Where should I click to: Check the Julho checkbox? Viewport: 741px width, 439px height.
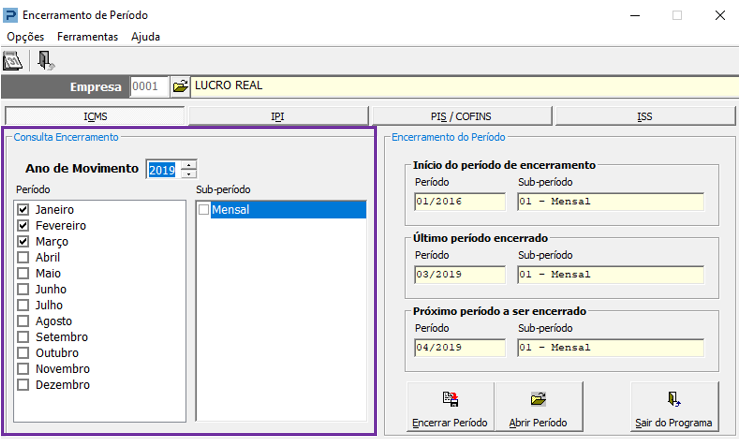pos(23,305)
